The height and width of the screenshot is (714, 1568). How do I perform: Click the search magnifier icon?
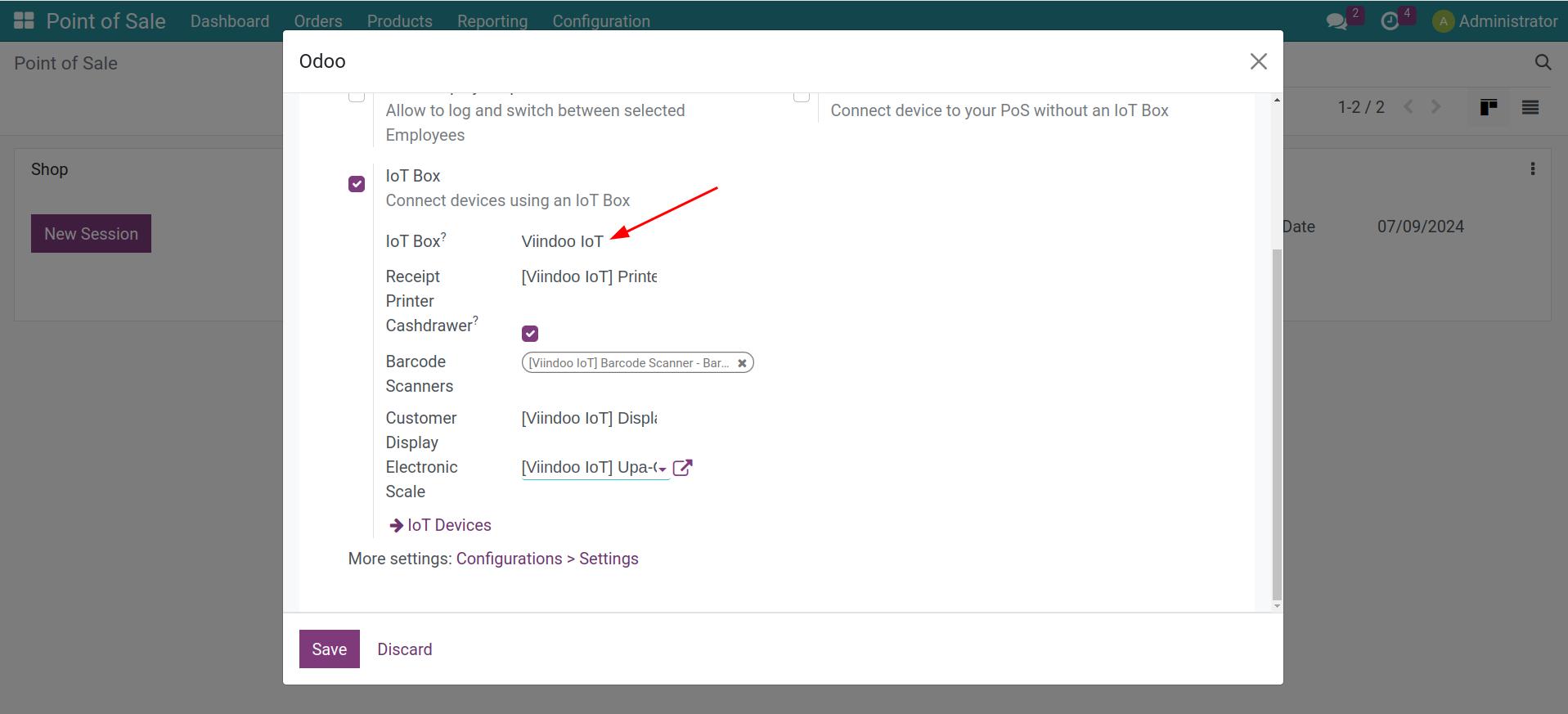point(1543,63)
